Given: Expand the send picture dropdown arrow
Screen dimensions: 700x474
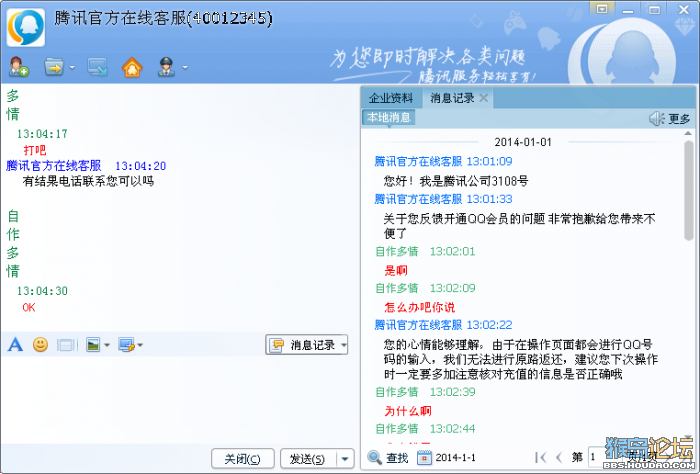Looking at the screenshot, I should click(107, 345).
